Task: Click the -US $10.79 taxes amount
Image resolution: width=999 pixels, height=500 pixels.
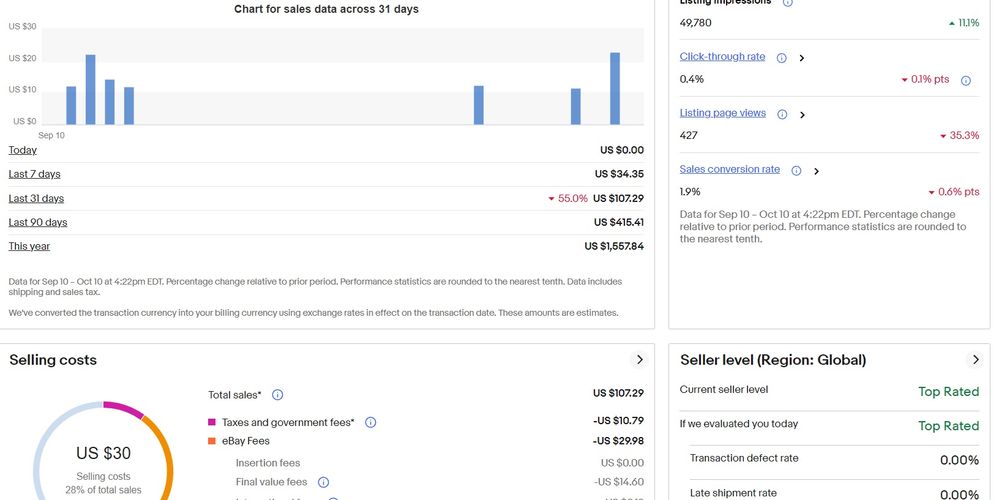Action: (618, 420)
